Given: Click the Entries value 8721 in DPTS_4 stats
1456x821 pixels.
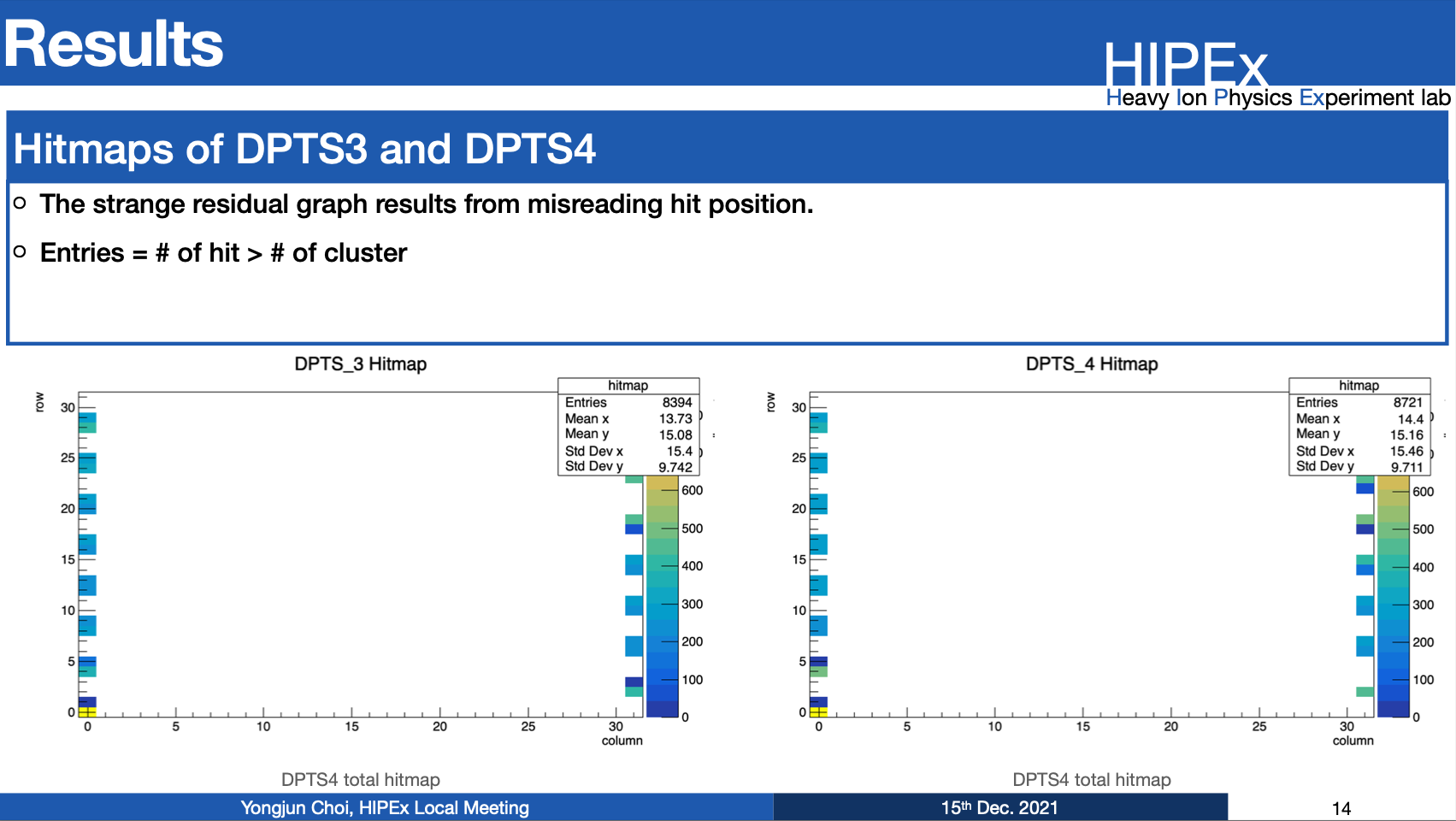Looking at the screenshot, I should click(x=1408, y=402).
